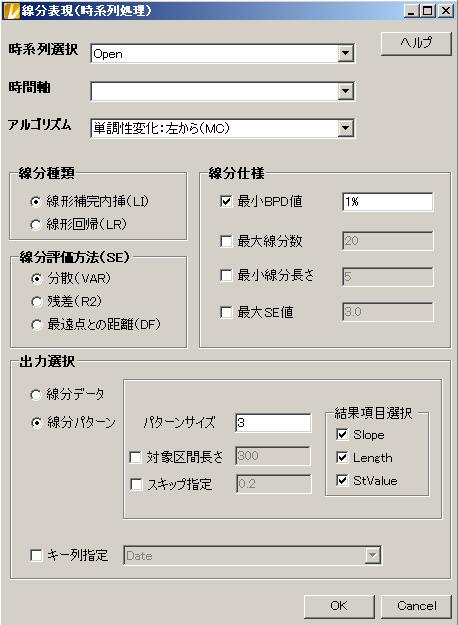Enable the 最大線分数 checkbox
The image size is (458, 625).
[x=226, y=241]
